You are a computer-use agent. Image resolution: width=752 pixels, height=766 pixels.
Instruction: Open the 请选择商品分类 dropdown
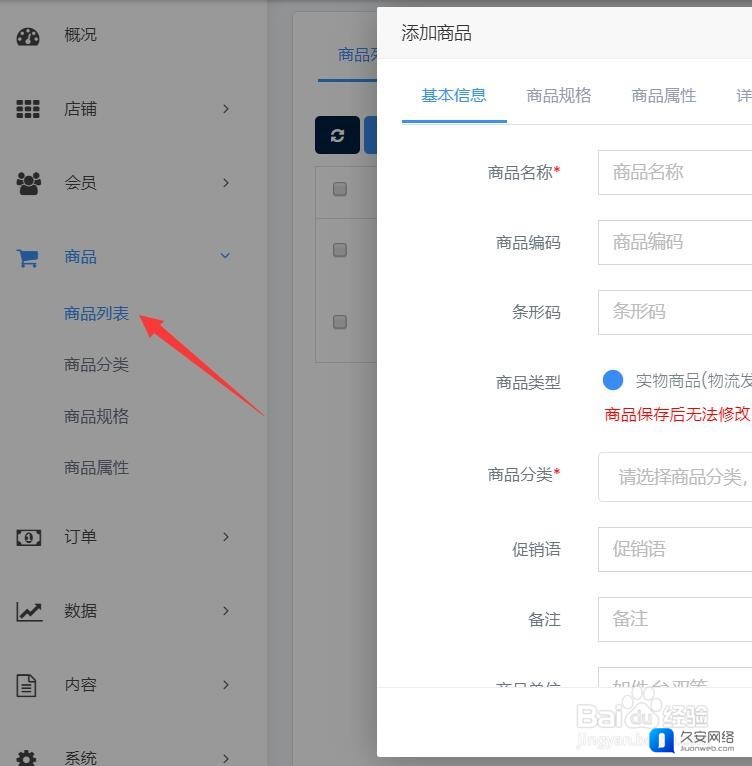[x=675, y=477]
